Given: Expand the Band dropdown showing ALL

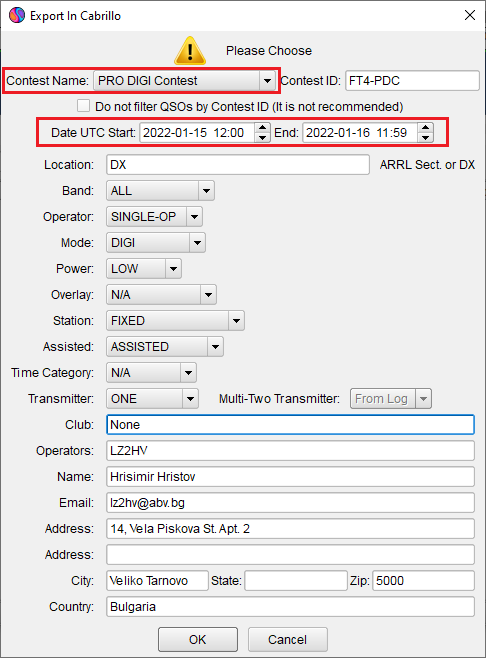Looking at the screenshot, I should [x=206, y=191].
